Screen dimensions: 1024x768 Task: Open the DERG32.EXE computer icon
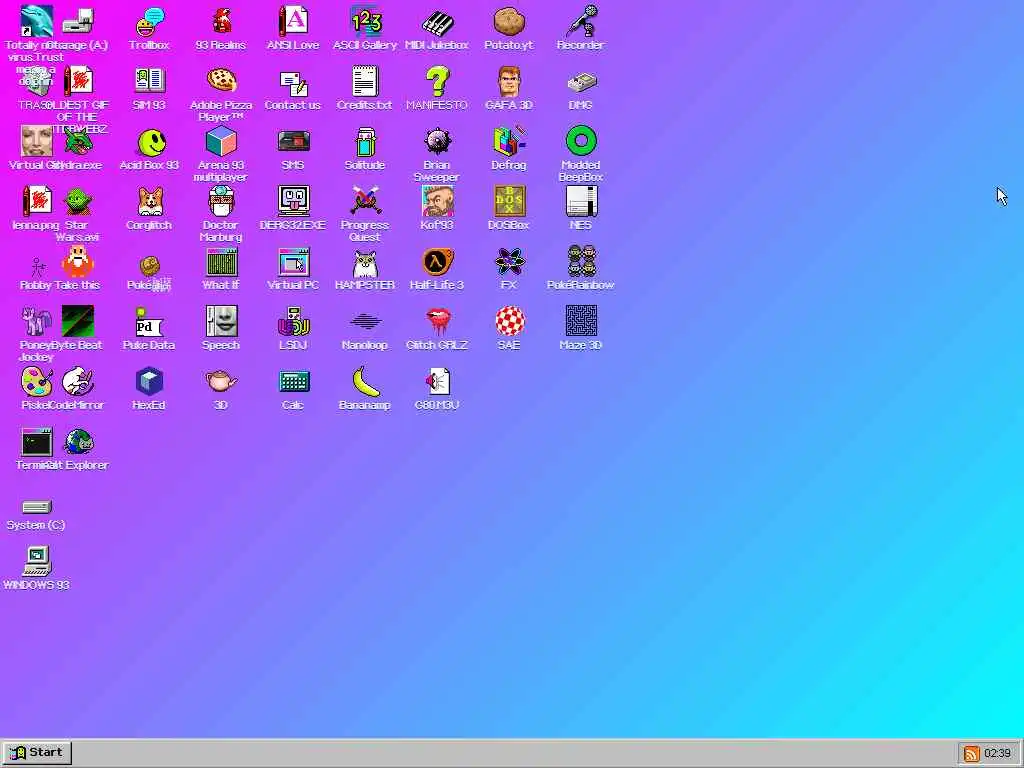click(x=293, y=201)
